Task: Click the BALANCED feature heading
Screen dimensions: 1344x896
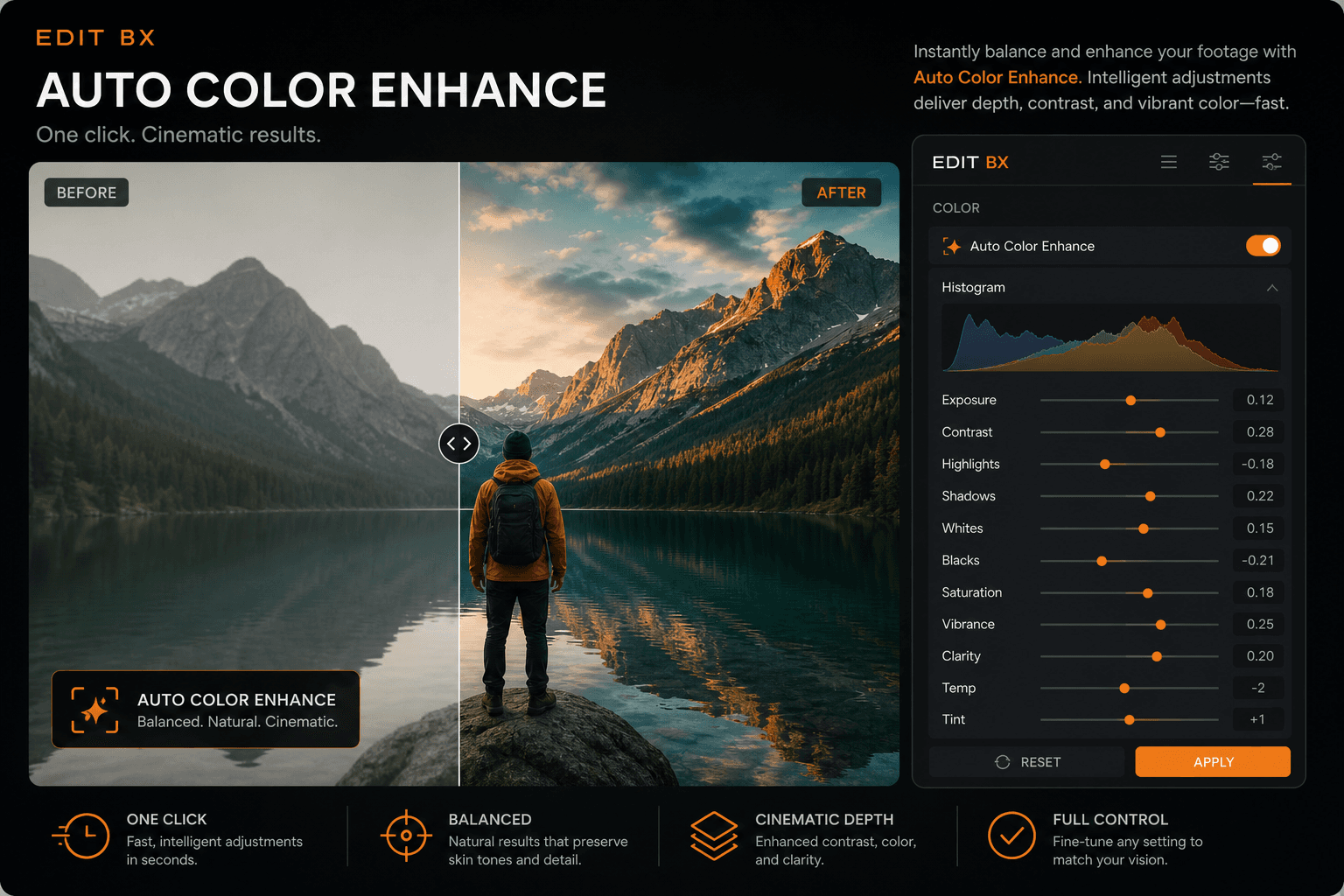Action: [x=490, y=820]
